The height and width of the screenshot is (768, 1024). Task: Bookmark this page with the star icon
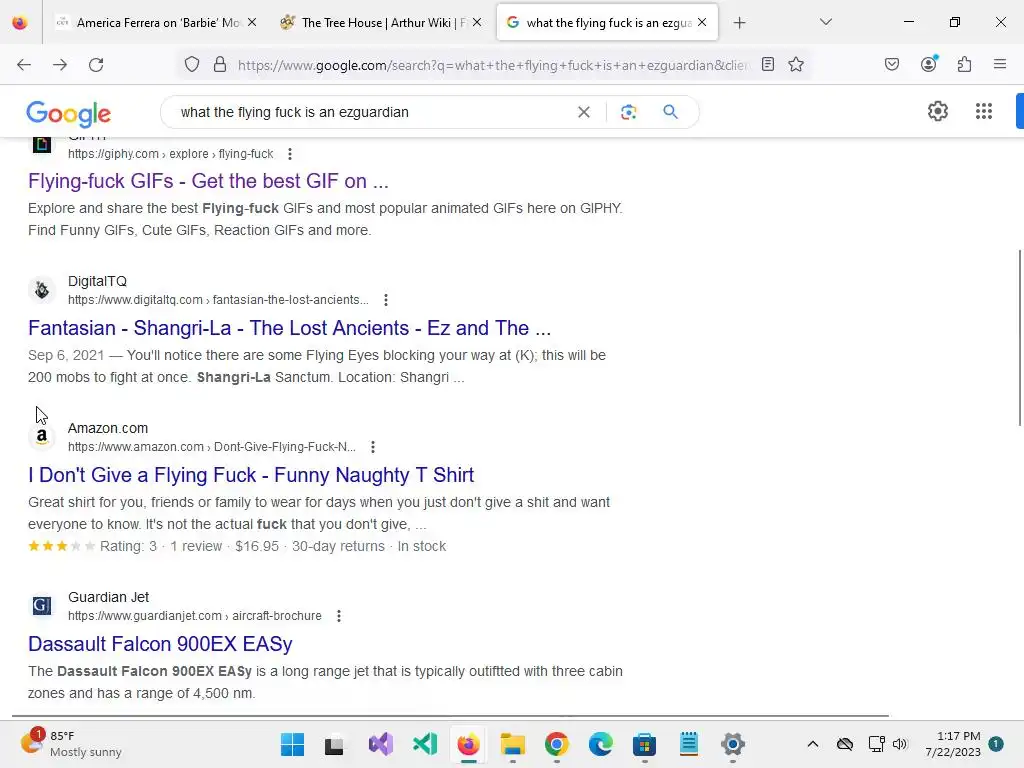(795, 65)
